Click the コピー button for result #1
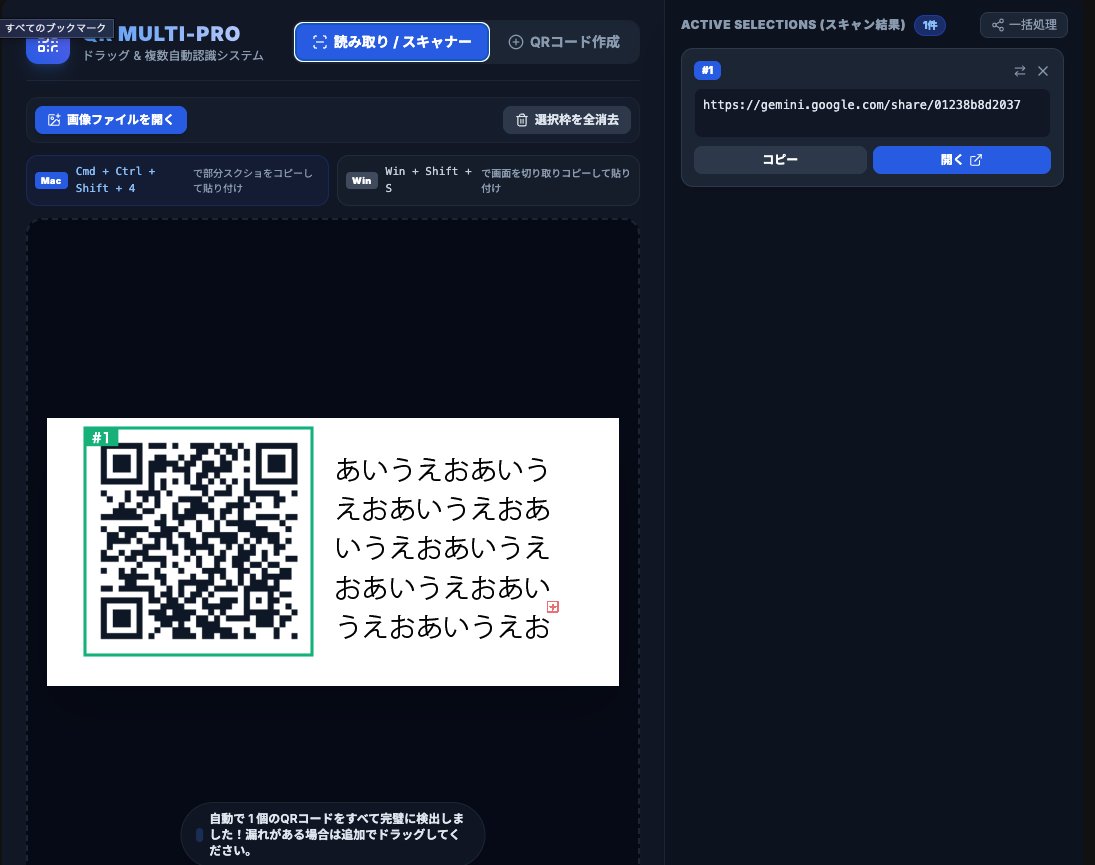Viewport: 1095px width, 865px height. pyautogui.click(x=780, y=160)
